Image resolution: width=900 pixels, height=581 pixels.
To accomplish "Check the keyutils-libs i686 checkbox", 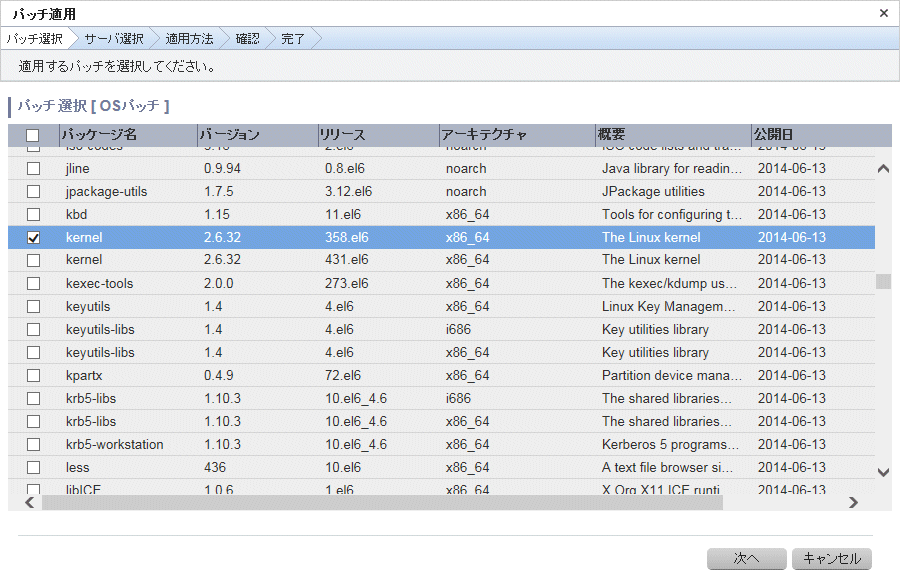I will click(x=33, y=330).
